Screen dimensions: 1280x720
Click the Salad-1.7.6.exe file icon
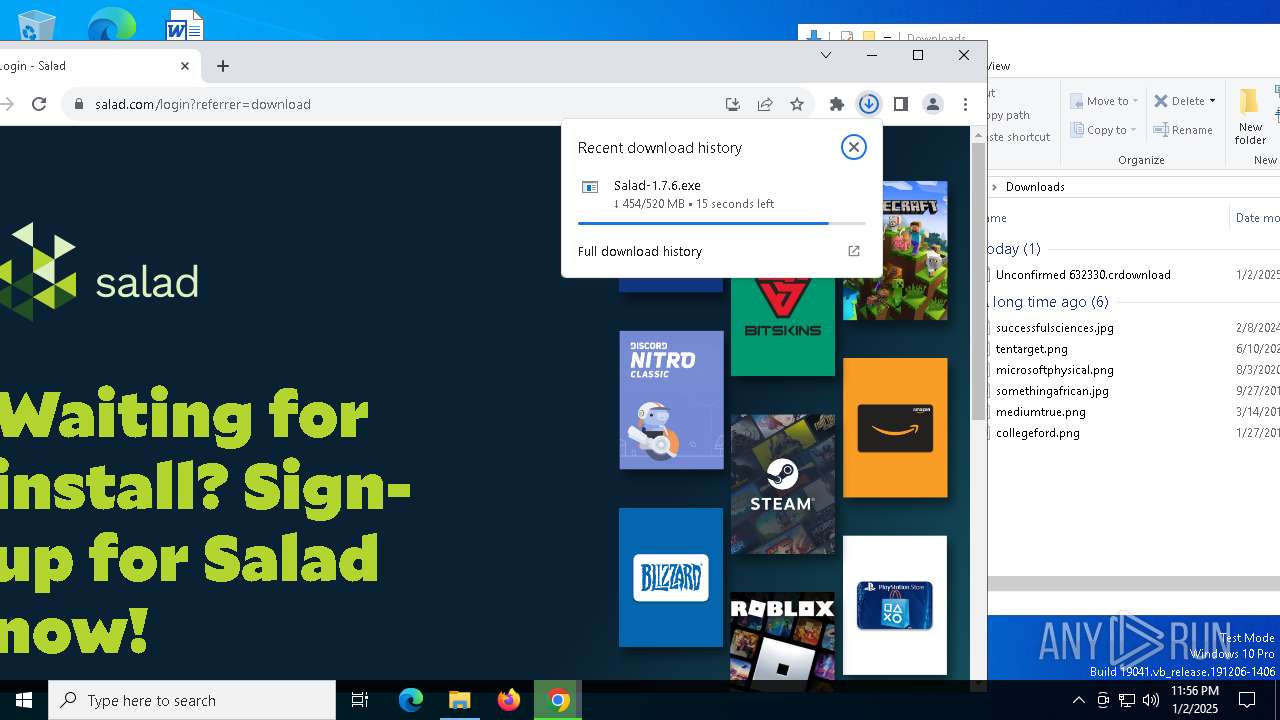[590, 187]
